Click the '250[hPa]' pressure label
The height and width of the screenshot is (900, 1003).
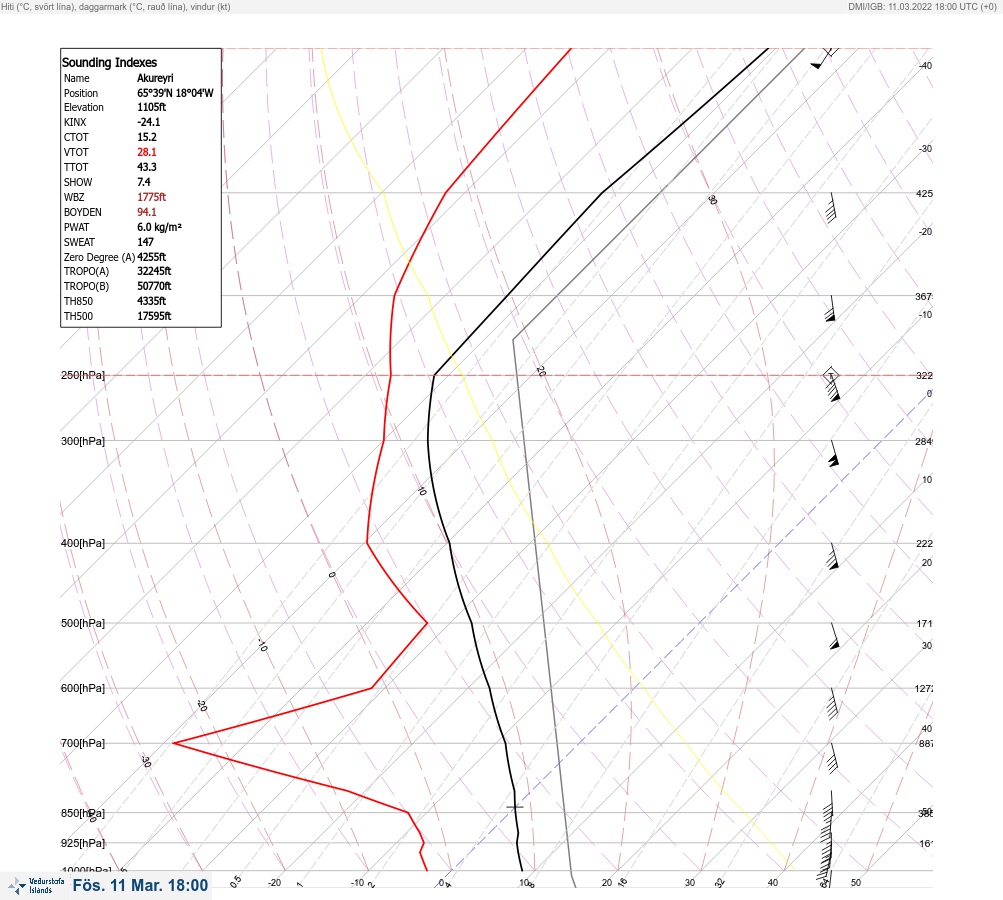pos(83,375)
